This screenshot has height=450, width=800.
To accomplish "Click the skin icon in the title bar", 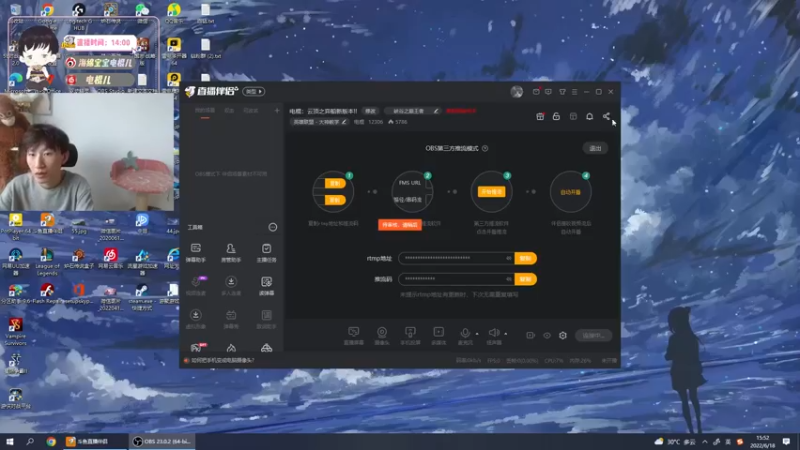I will (x=562, y=92).
